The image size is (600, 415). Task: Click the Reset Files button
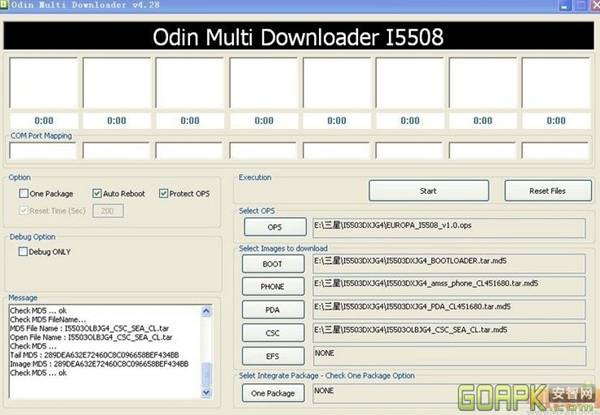(548, 190)
